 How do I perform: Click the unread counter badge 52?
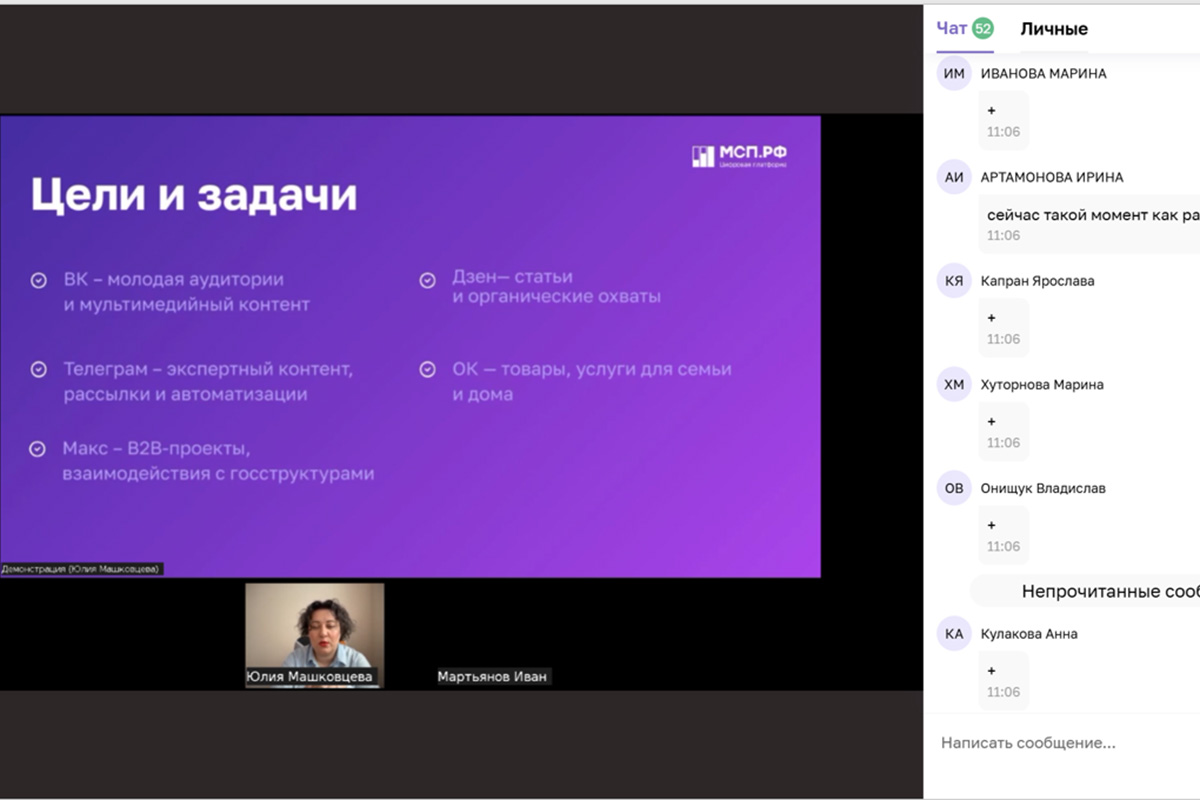(x=983, y=28)
